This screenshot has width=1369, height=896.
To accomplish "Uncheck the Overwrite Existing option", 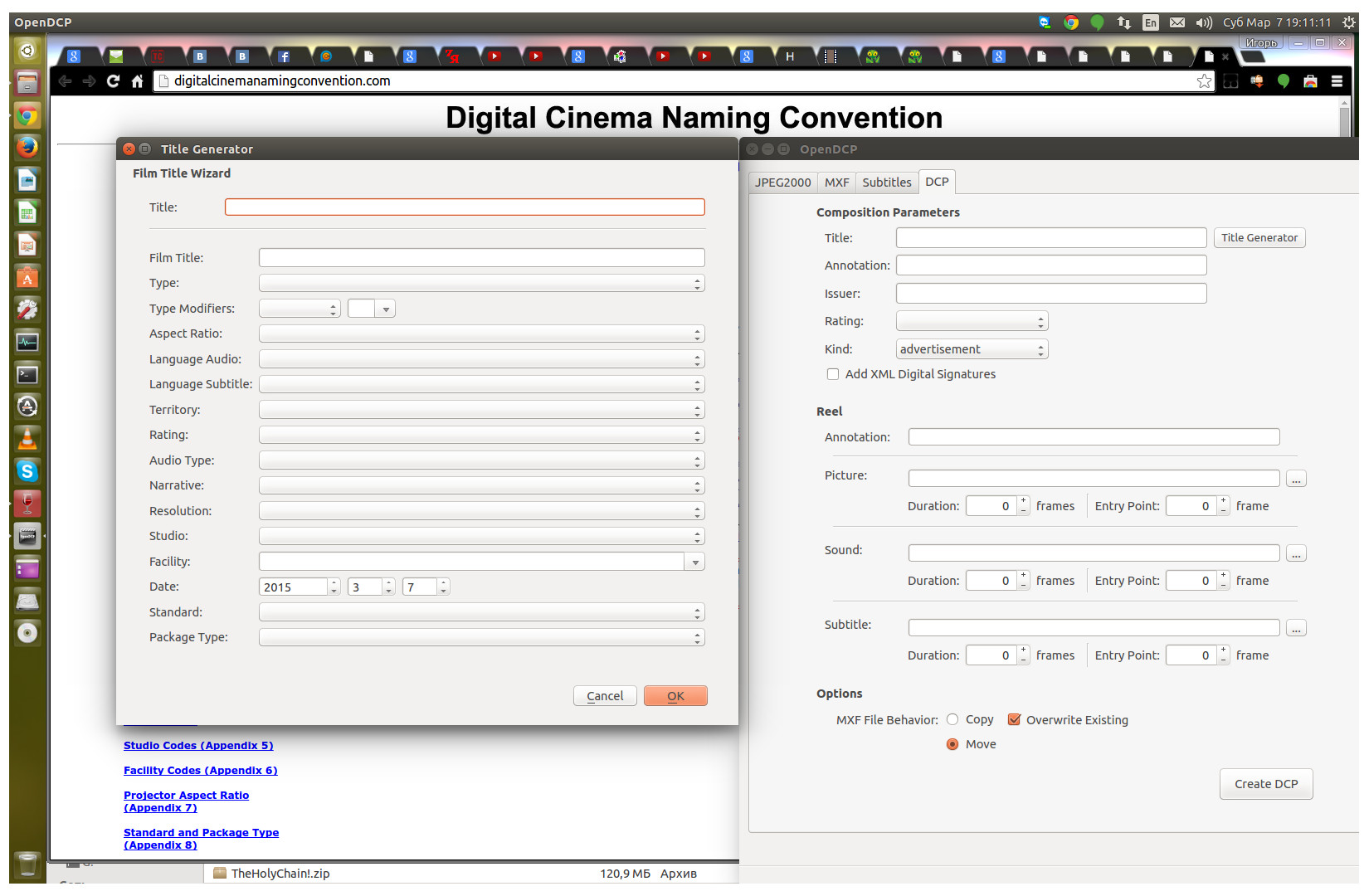I will pos(1014,719).
